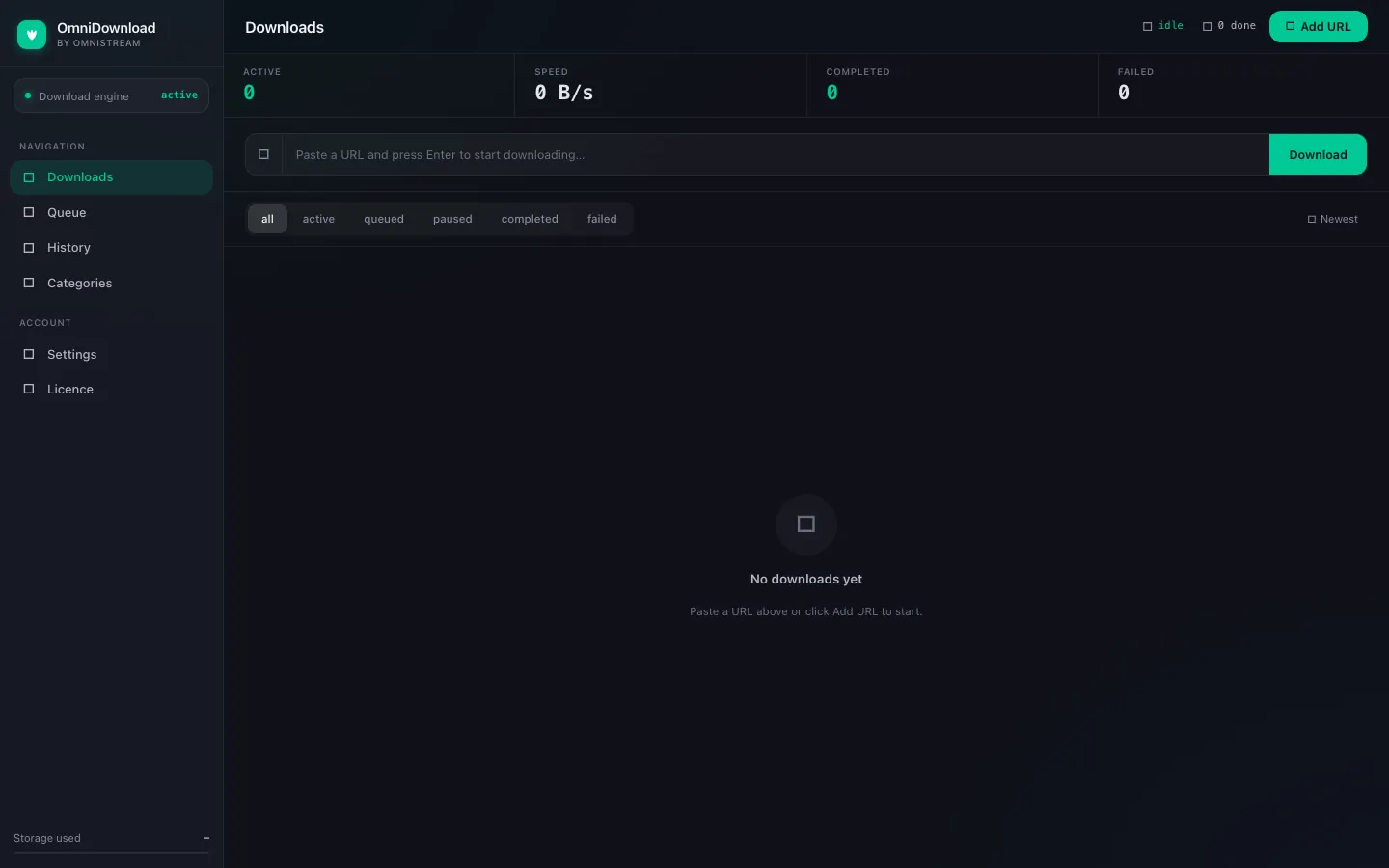Click the '0 done' counter text
Screen dimensions: 1389x868
(1237, 26)
